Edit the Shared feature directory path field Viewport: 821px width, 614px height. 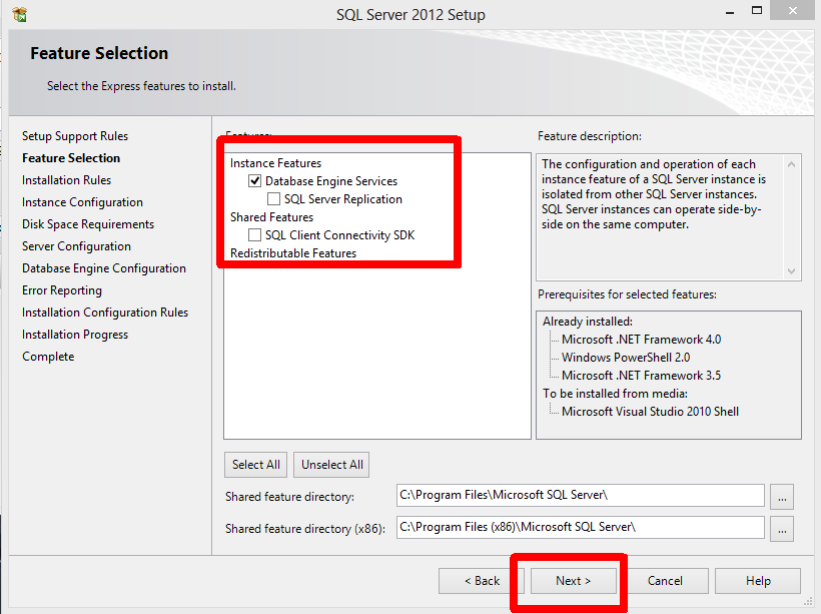coord(580,496)
